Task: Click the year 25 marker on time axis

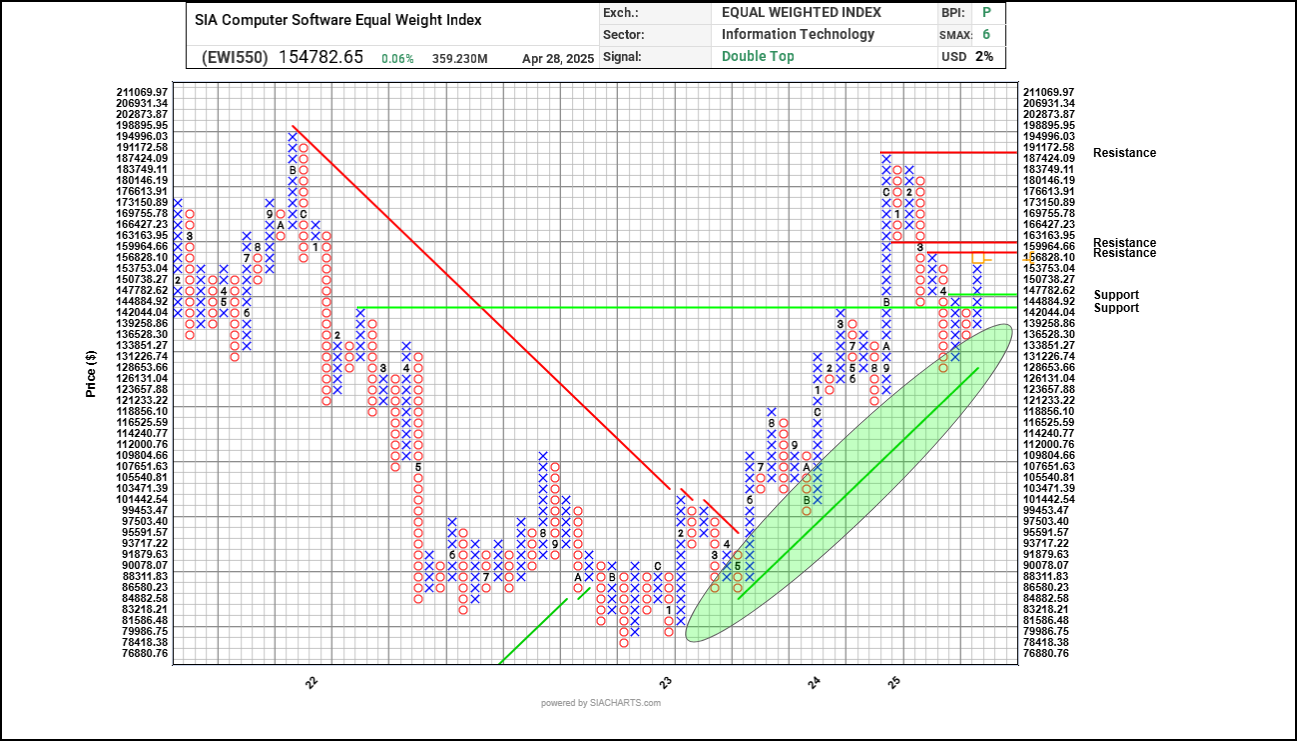Action: [x=897, y=681]
